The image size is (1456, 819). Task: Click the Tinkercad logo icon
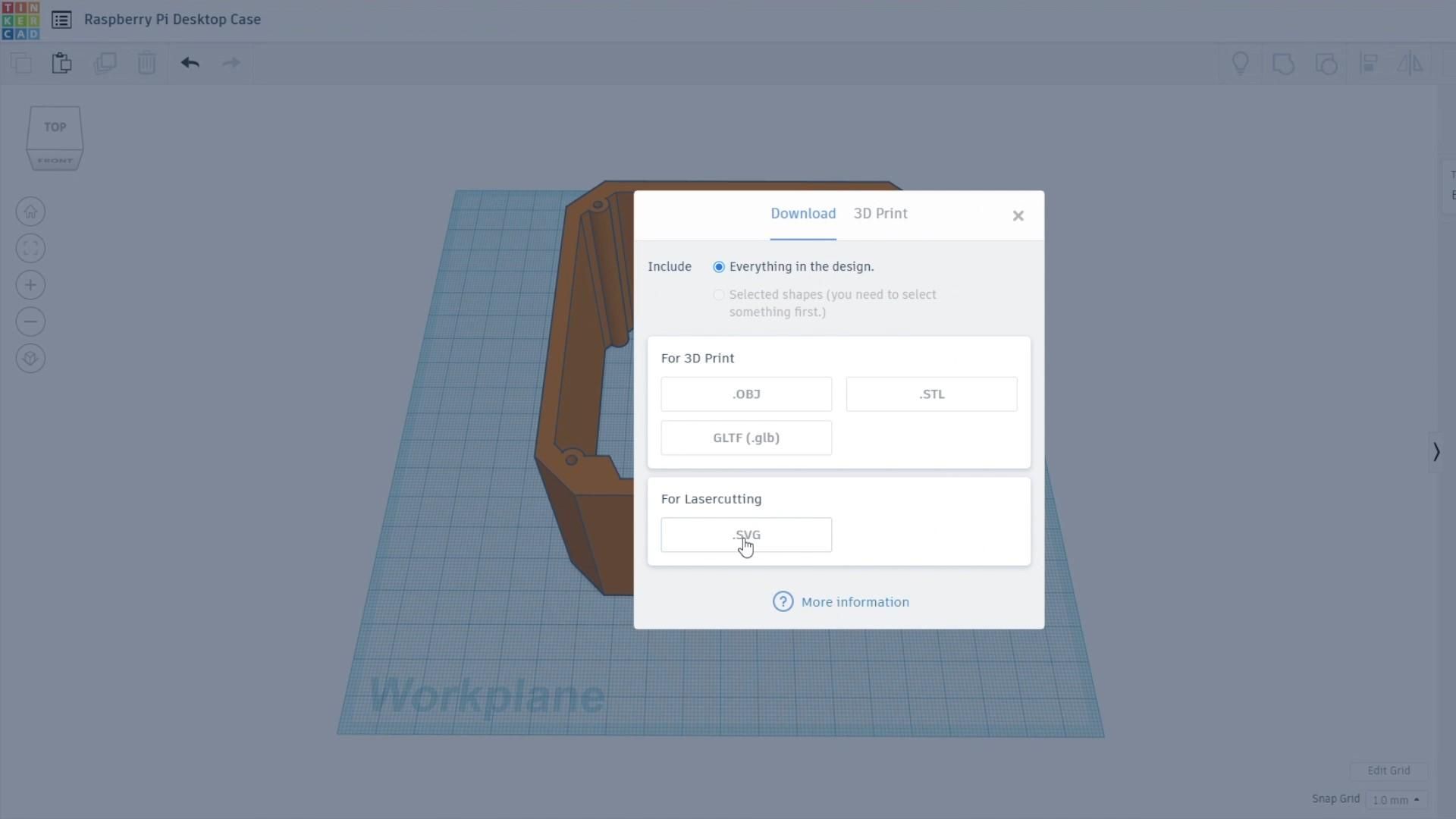pyautogui.click(x=20, y=20)
